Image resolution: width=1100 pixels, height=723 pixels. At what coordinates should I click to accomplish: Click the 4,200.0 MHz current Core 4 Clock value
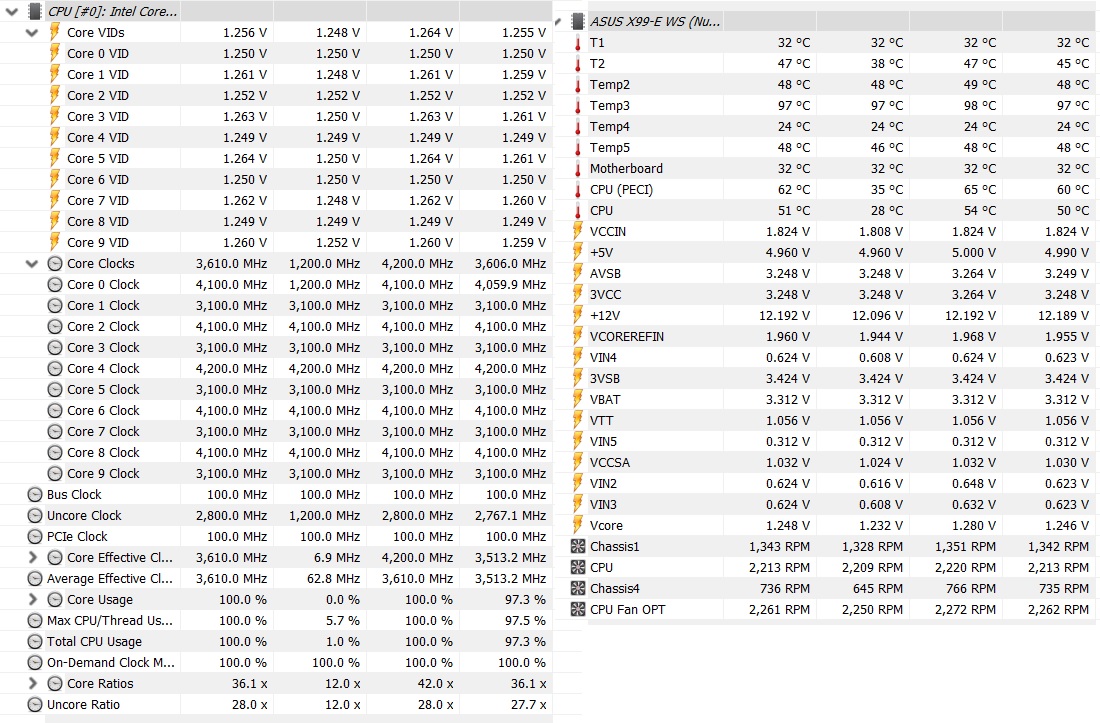[231, 369]
